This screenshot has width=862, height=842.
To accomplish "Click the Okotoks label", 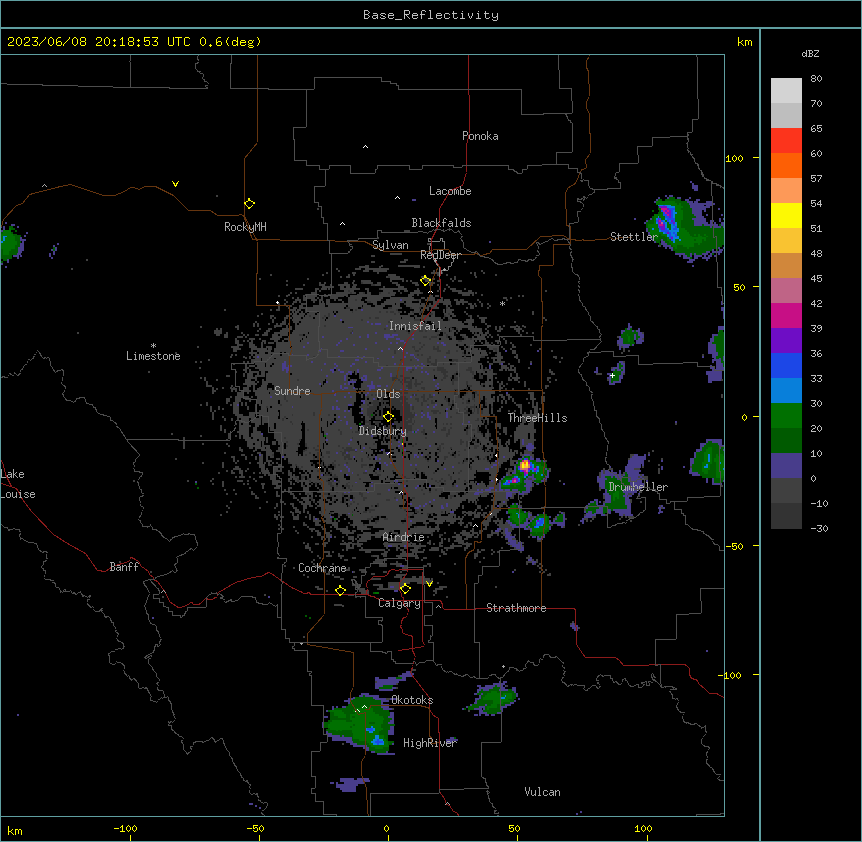I will tap(412, 700).
